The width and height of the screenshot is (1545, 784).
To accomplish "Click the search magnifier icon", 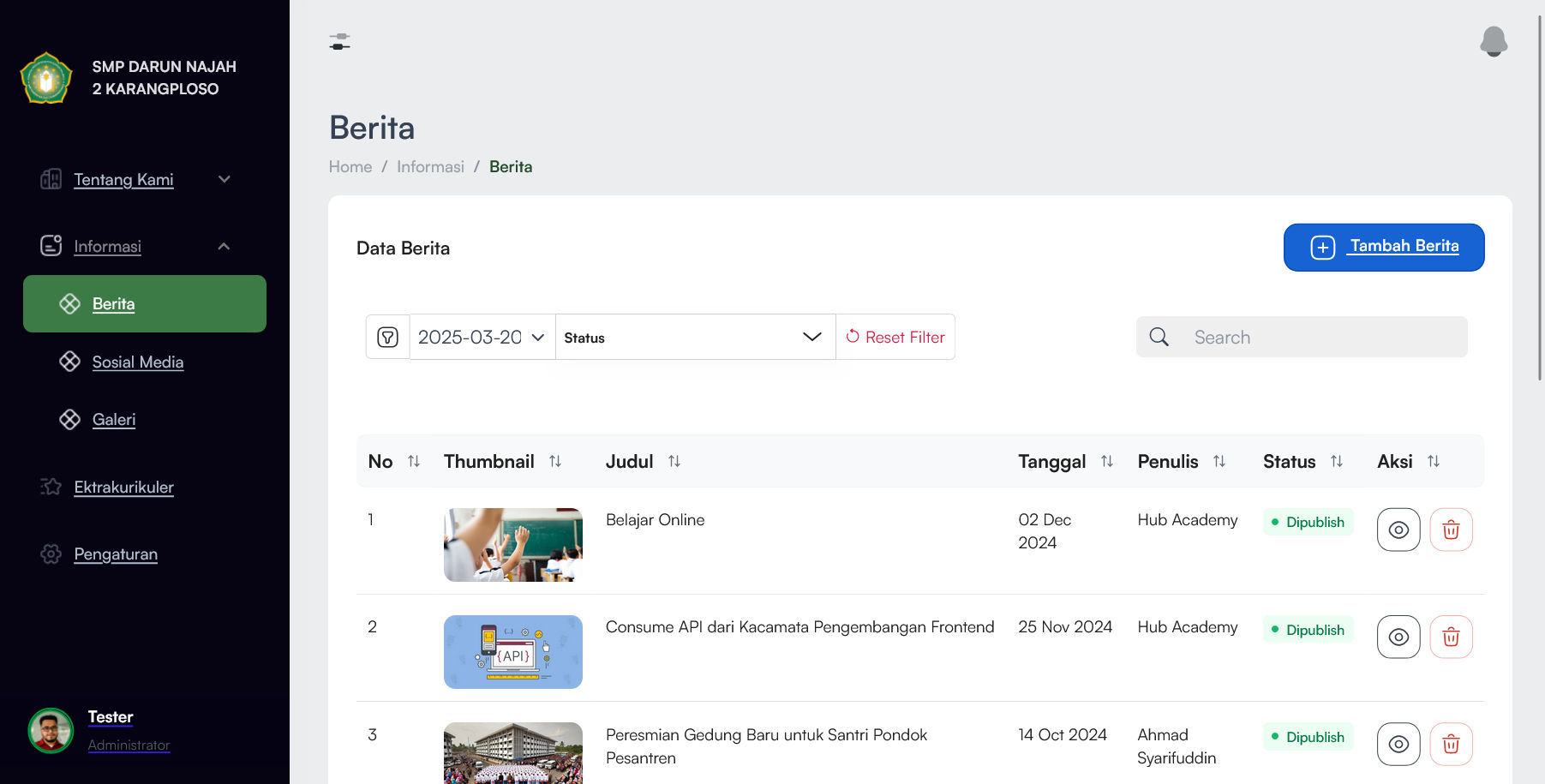I will tap(1159, 337).
